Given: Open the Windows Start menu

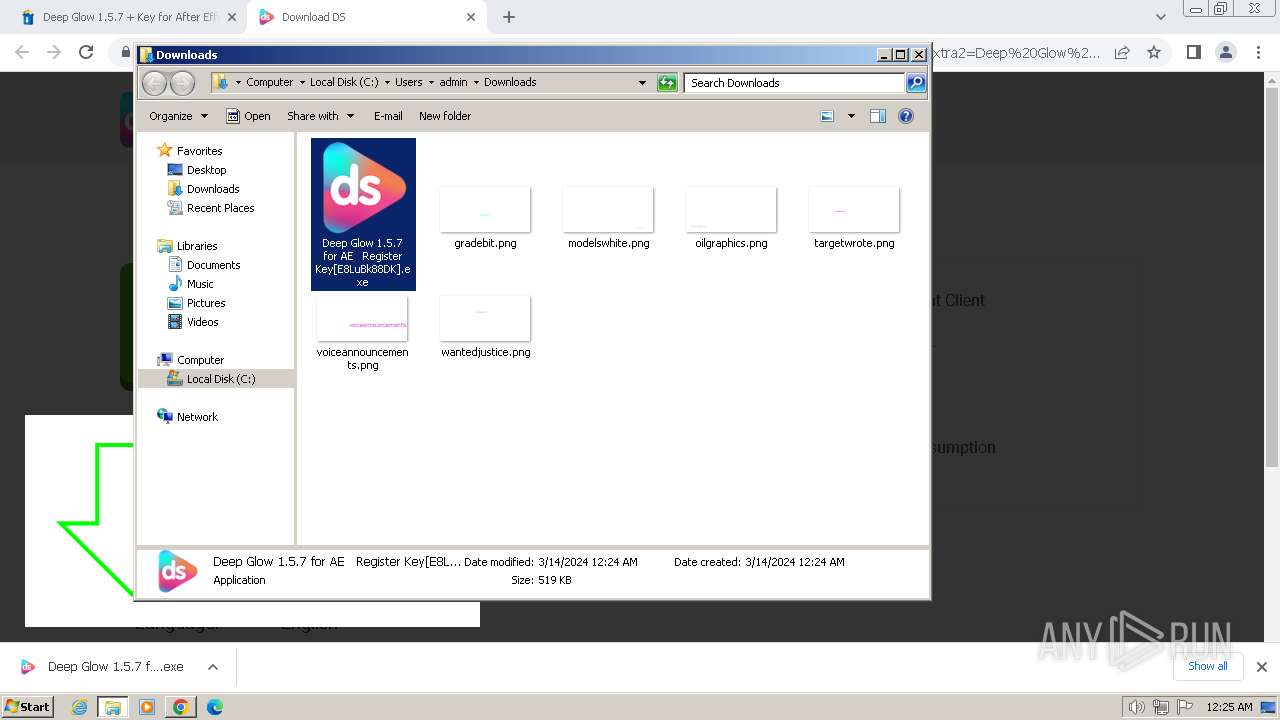Looking at the screenshot, I should pyautogui.click(x=28, y=706).
